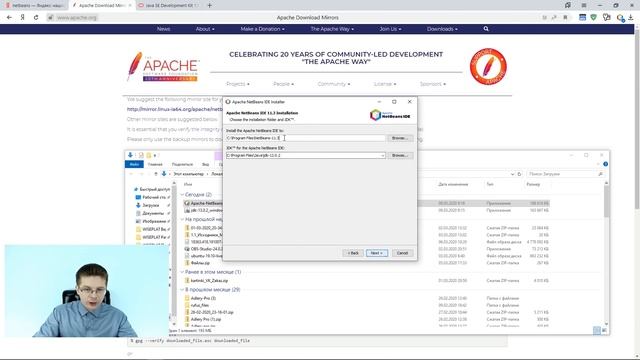
Task: Click the search magnifier in the Explorer search box
Action: (600, 174)
